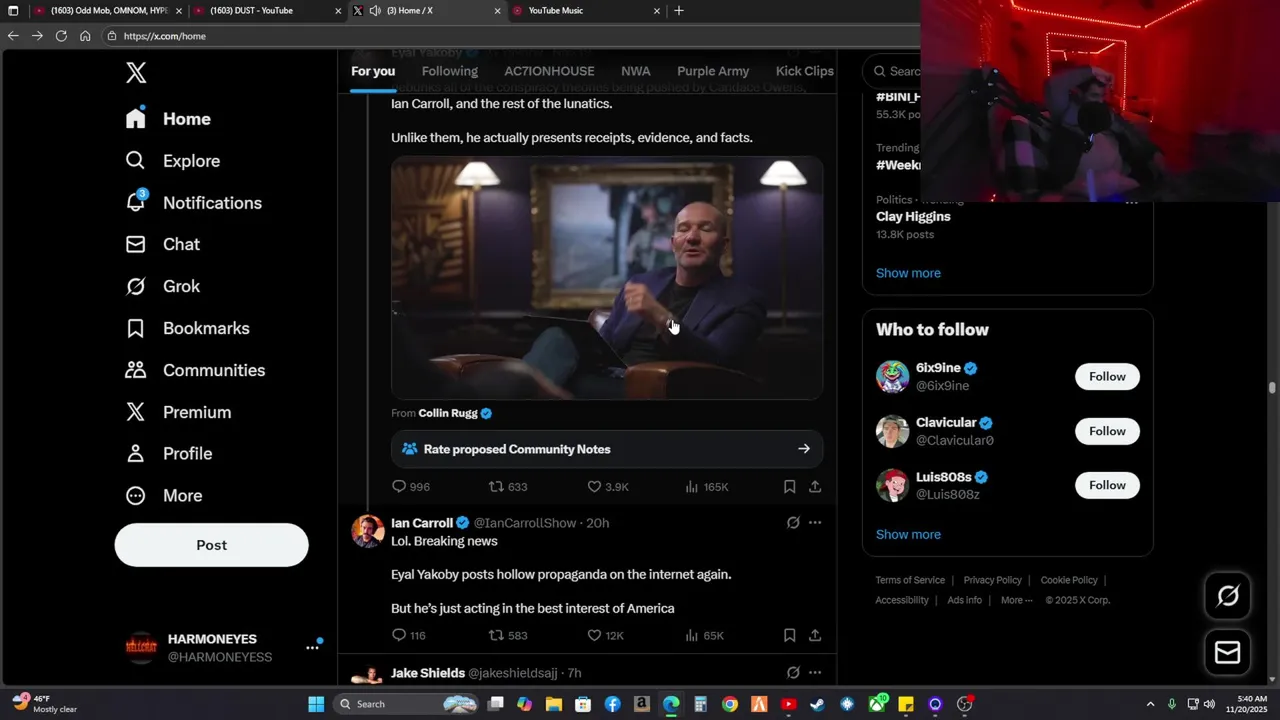Click the browser address bar
The image size is (1280, 720).
(510, 36)
